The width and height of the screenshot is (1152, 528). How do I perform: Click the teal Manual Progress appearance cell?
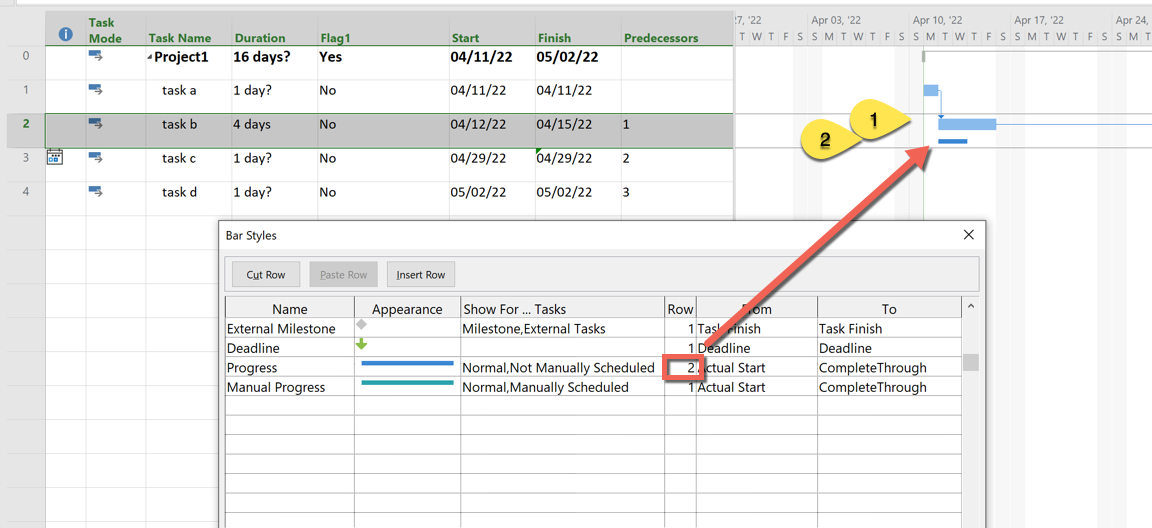click(x=407, y=387)
